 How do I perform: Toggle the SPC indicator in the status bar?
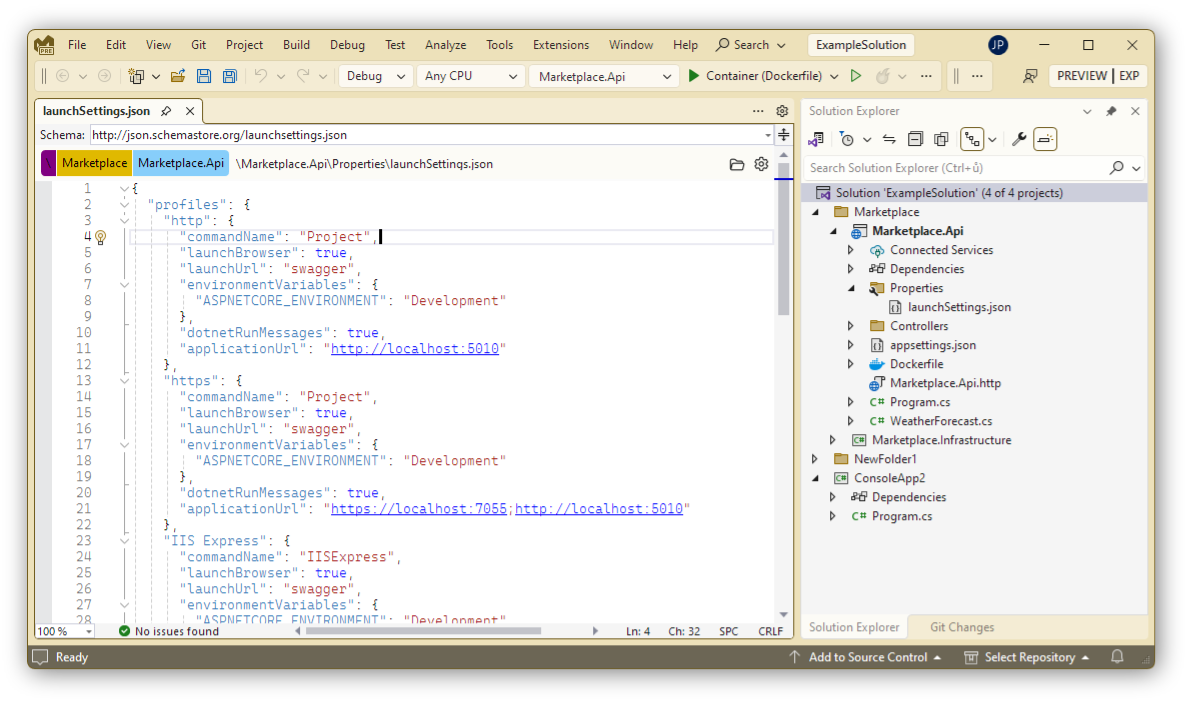pyautogui.click(x=728, y=631)
